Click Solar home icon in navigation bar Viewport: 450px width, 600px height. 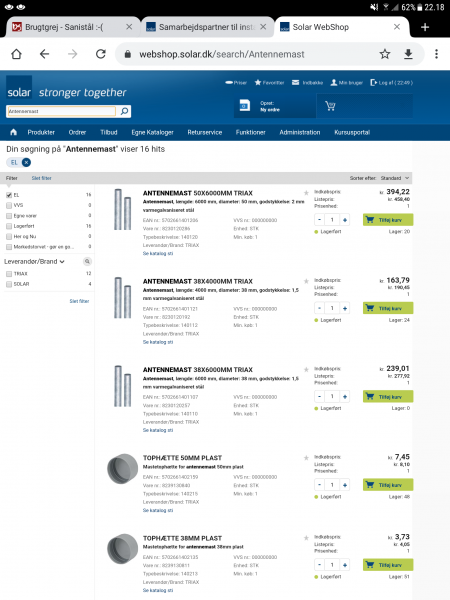tap(13, 132)
